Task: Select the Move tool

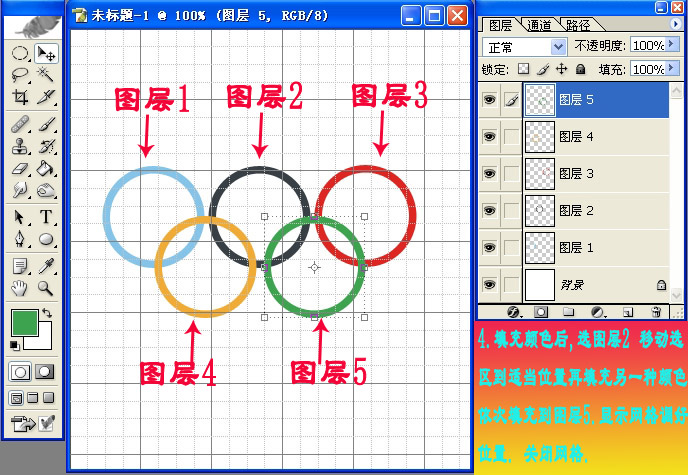Action: pyautogui.click(x=46, y=54)
